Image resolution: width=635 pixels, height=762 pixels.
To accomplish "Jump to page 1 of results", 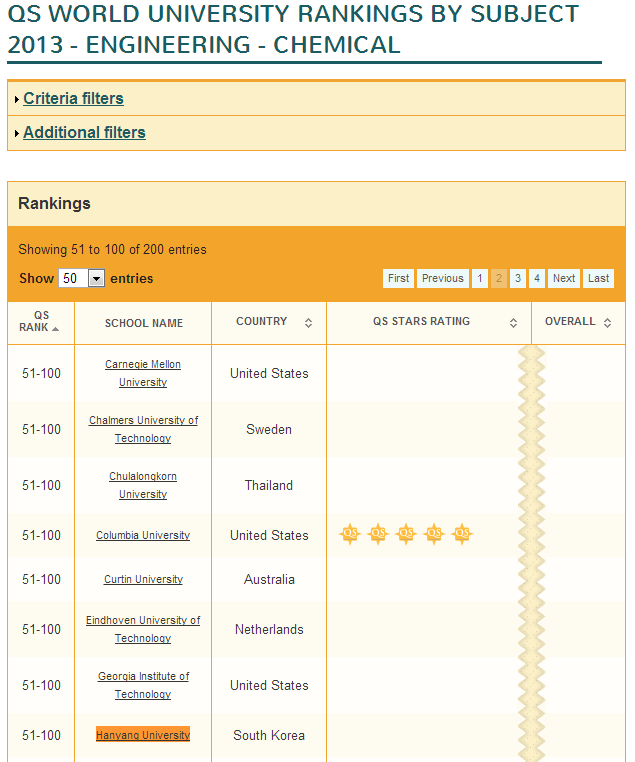I will 480,279.
